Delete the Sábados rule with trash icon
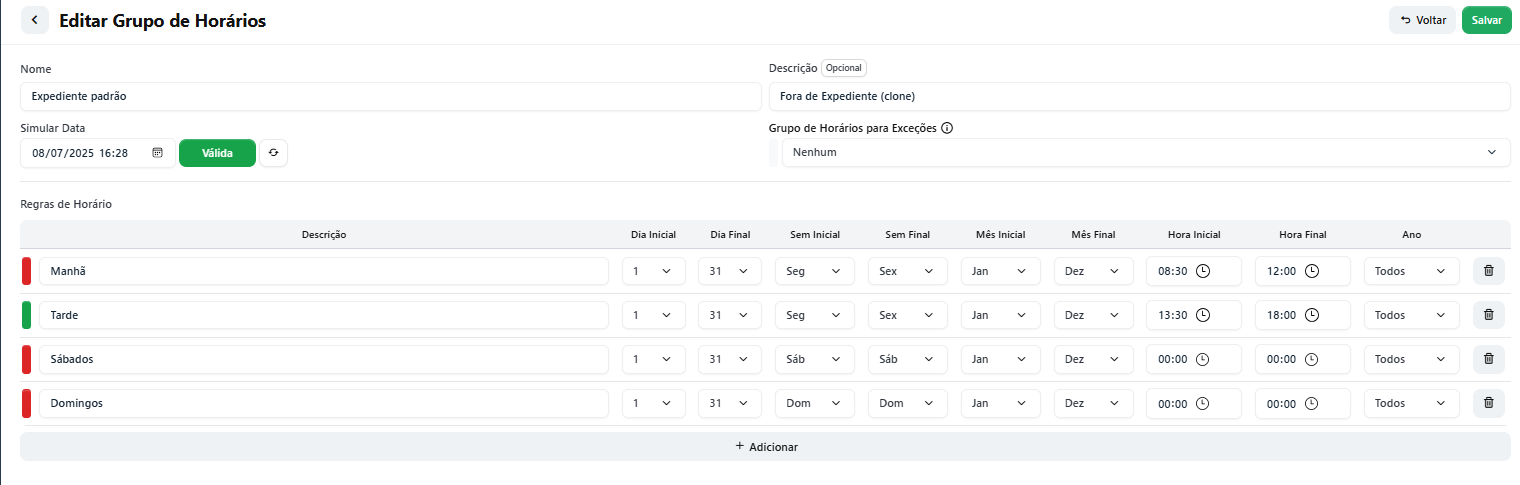This screenshot has width=1520, height=485. pos(1488,359)
